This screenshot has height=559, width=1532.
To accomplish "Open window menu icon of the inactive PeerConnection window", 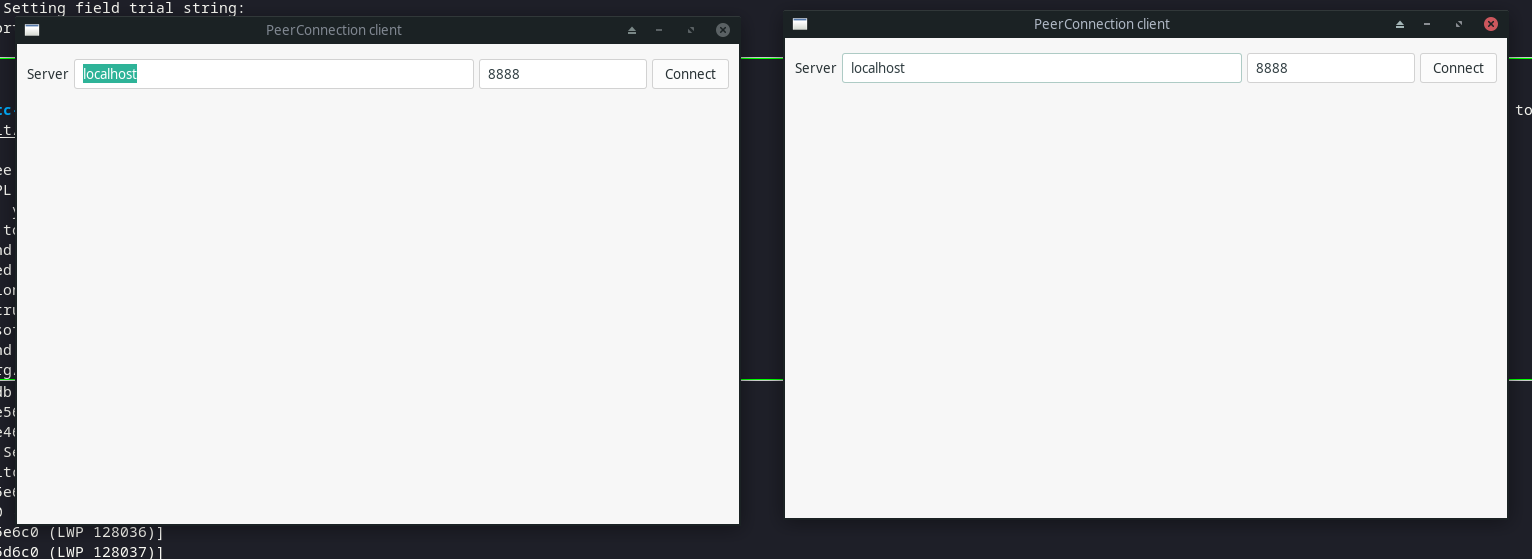I will (x=32, y=30).
